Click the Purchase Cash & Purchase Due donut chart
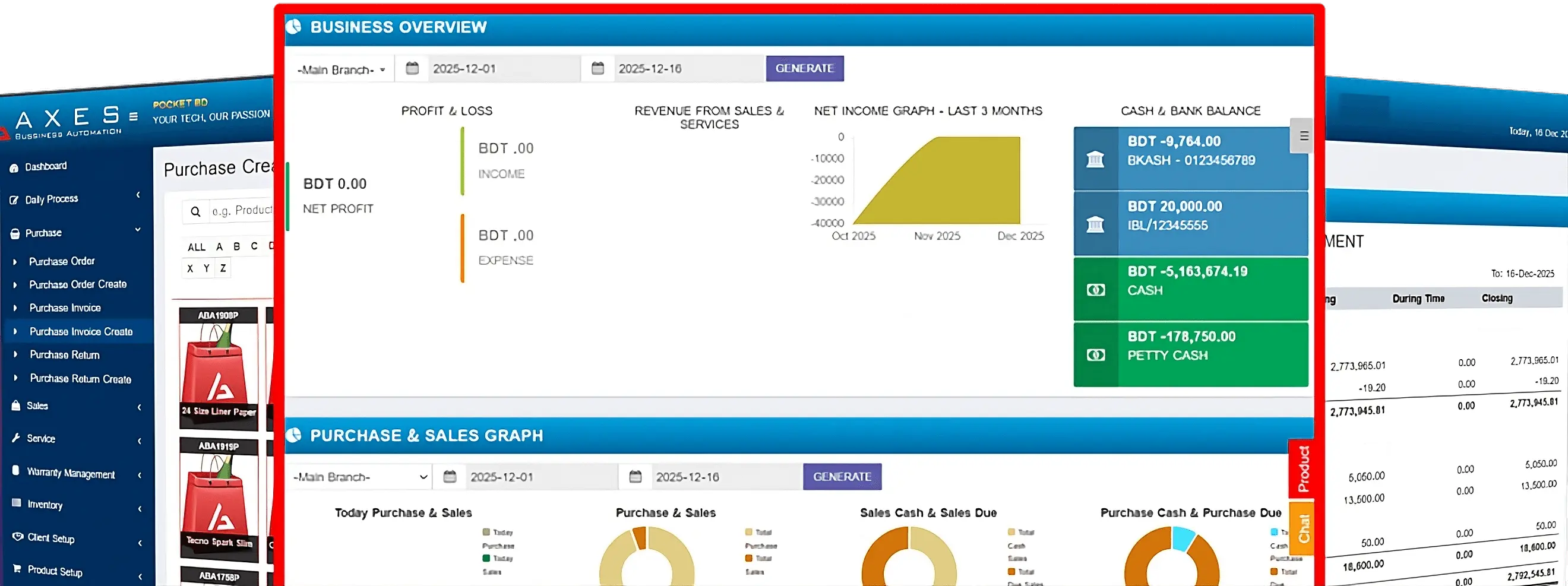This screenshot has width=1568, height=586. click(x=1172, y=556)
